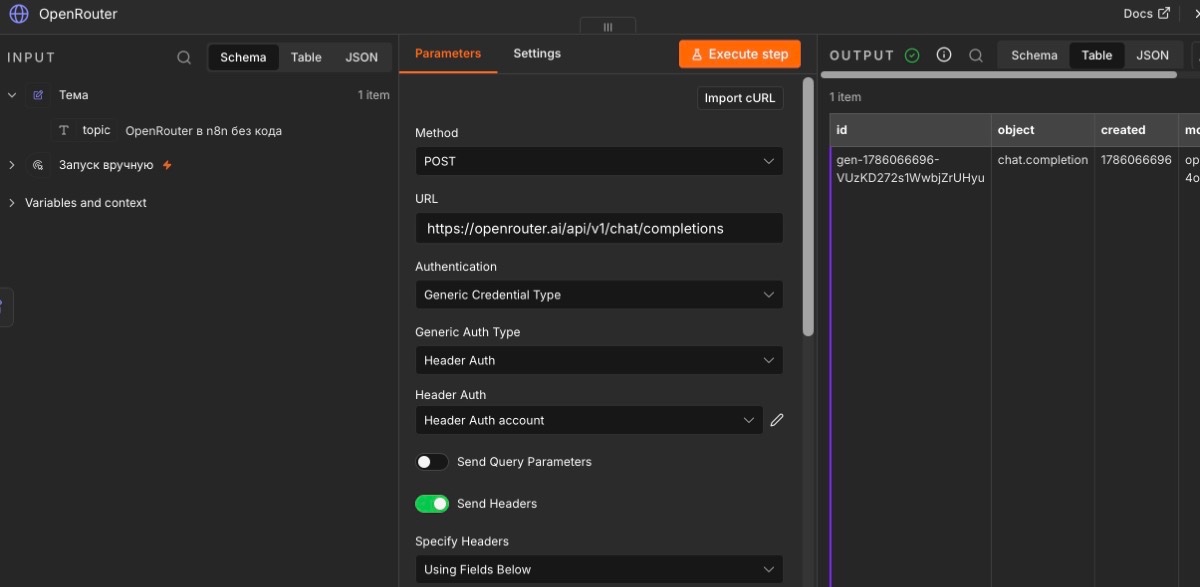This screenshot has height=587, width=1200.
Task: Click the orange lightning bolt next to Запуск вручную
Action: [167, 165]
